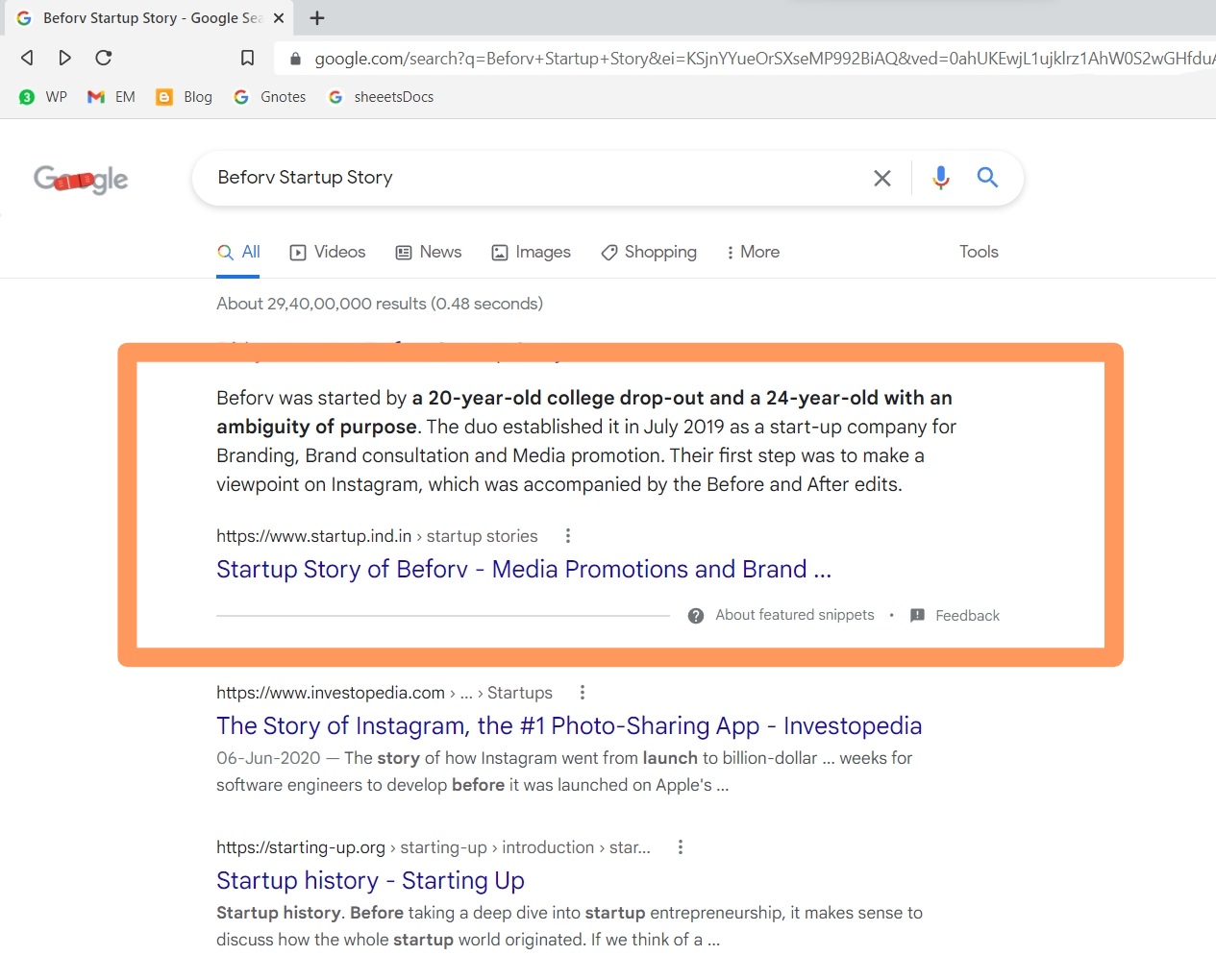Start voice search with the microphone icon
The image size is (1216, 980).
click(x=941, y=177)
